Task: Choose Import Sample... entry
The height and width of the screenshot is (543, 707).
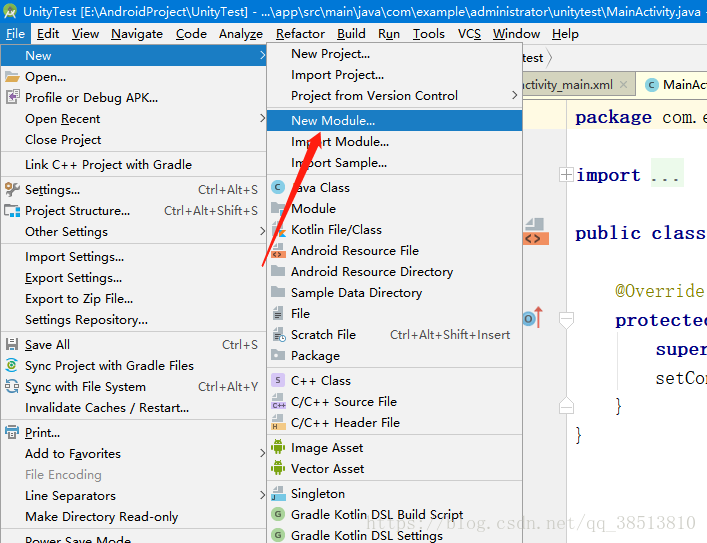Action: point(395,162)
